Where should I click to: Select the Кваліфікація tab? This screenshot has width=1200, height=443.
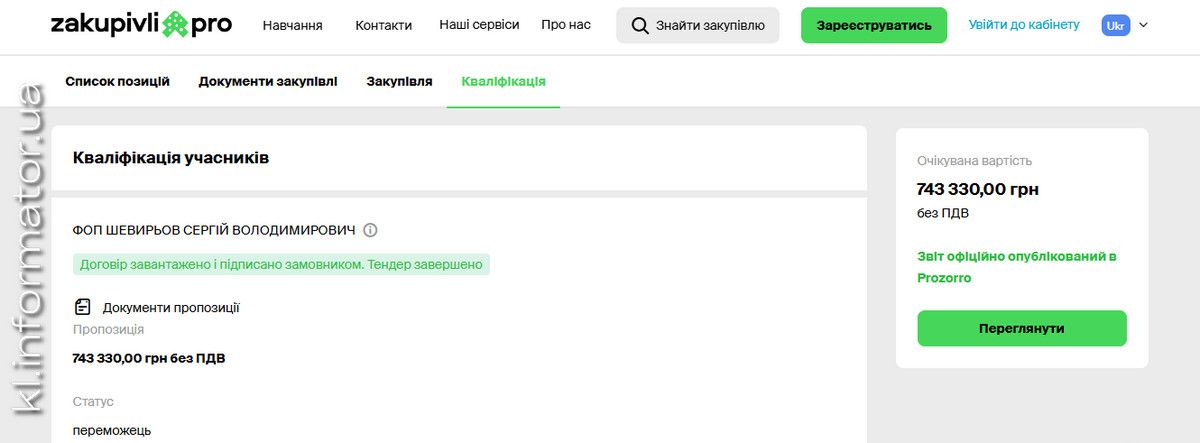pos(503,81)
